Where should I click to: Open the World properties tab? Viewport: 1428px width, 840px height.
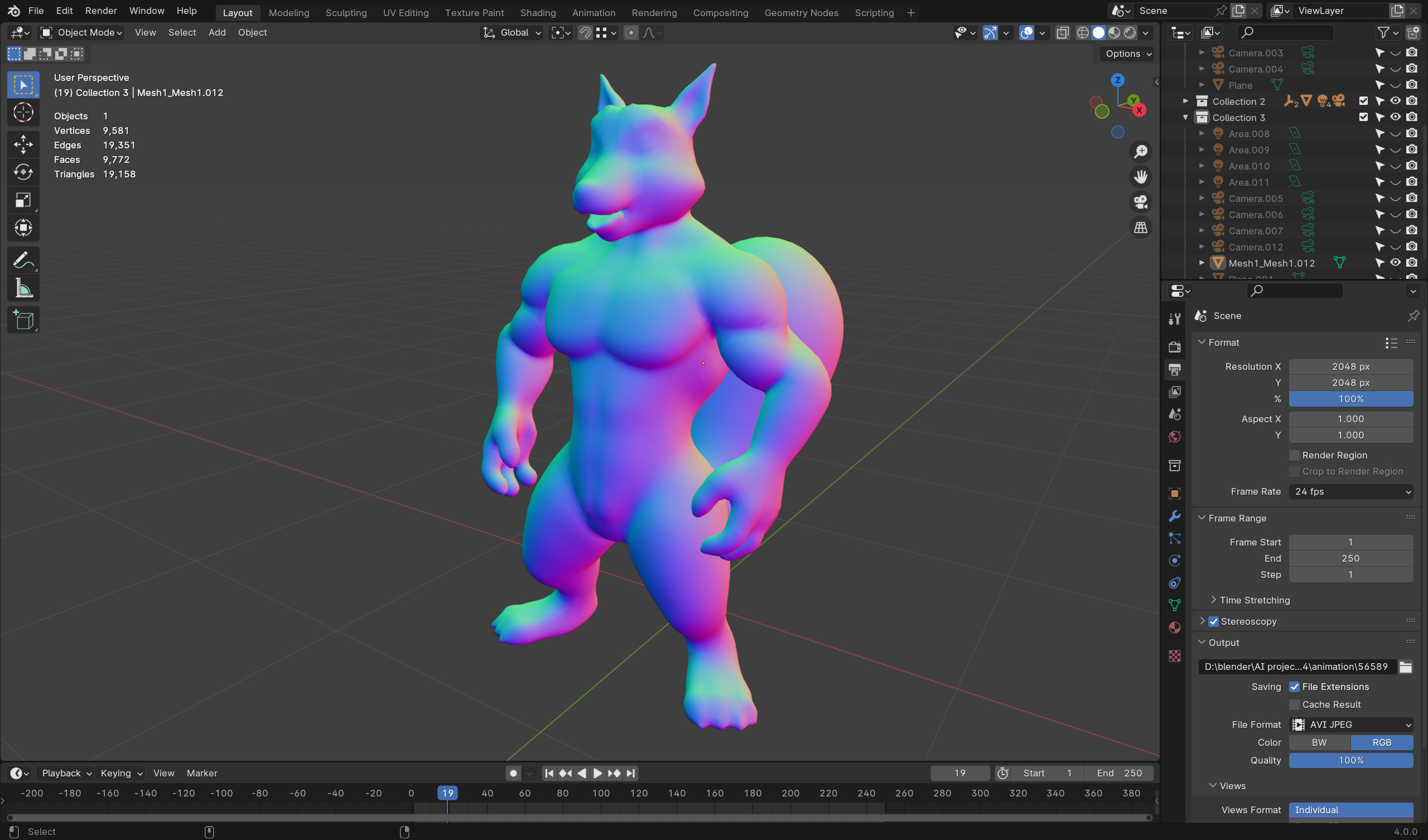tap(1174, 437)
